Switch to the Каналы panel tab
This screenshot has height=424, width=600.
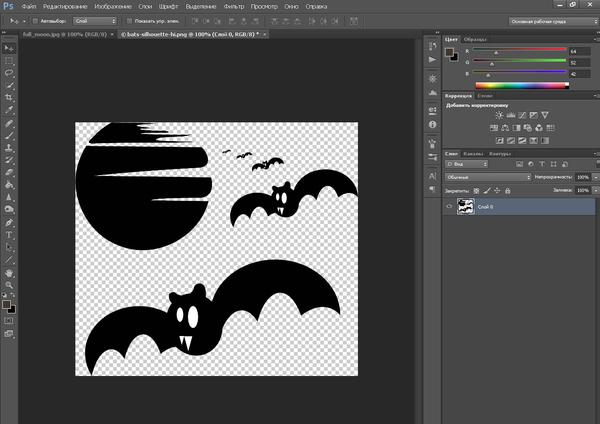coord(472,153)
